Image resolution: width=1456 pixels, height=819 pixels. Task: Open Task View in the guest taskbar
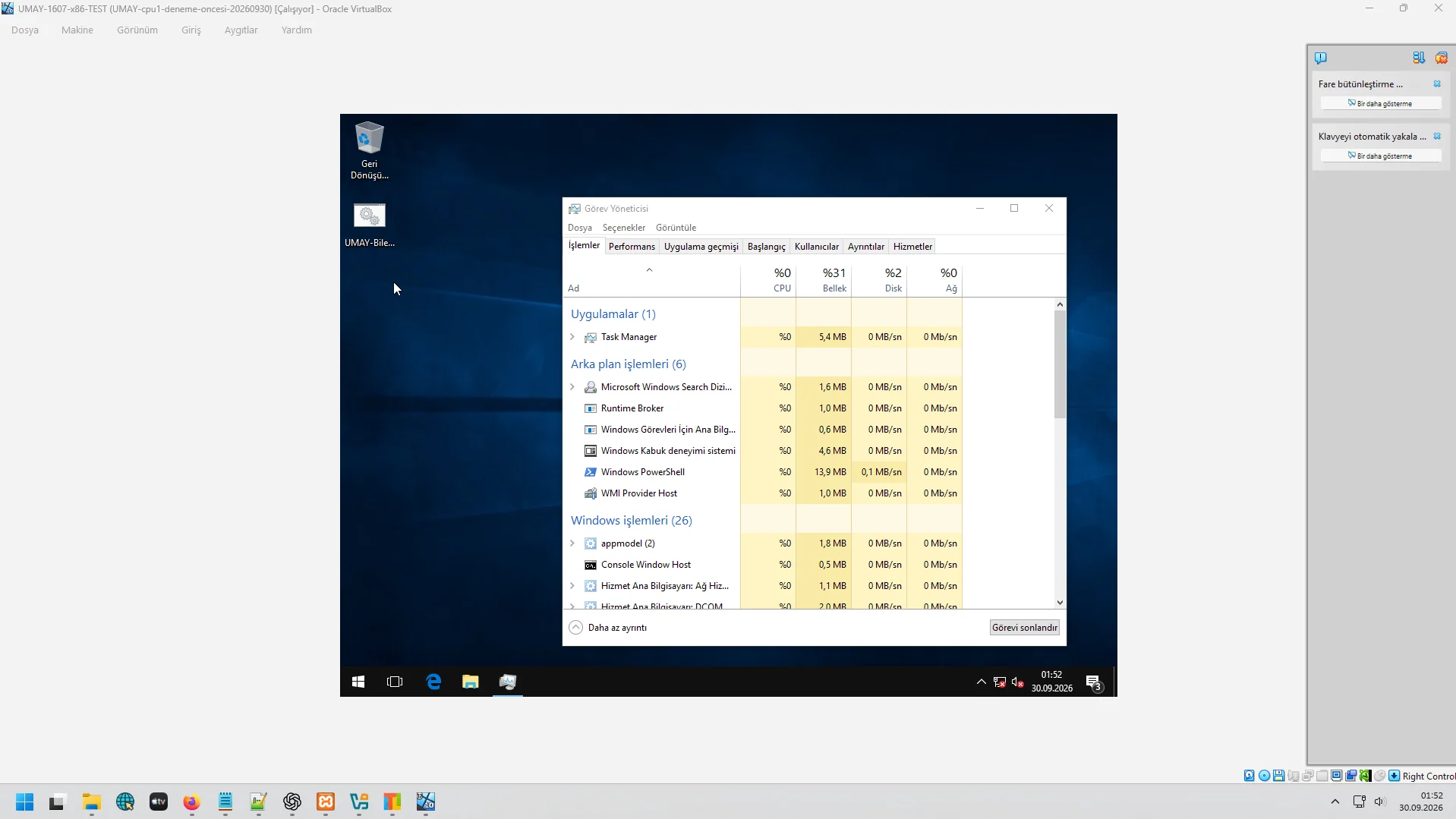(395, 682)
